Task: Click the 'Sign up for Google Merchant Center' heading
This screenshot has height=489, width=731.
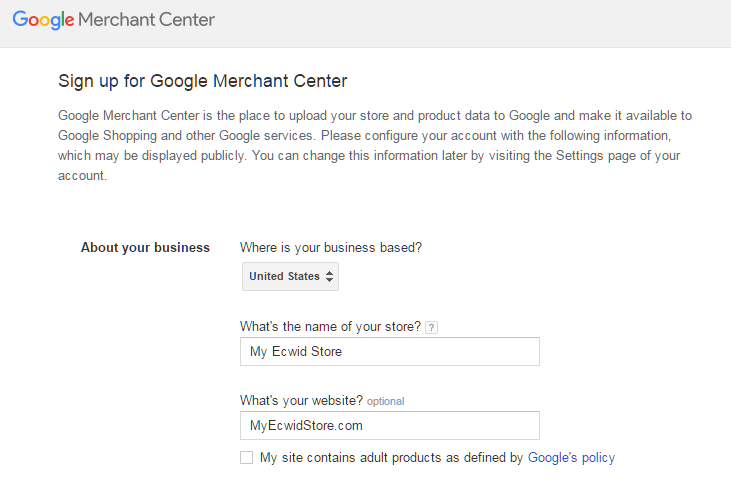Action: coord(202,81)
